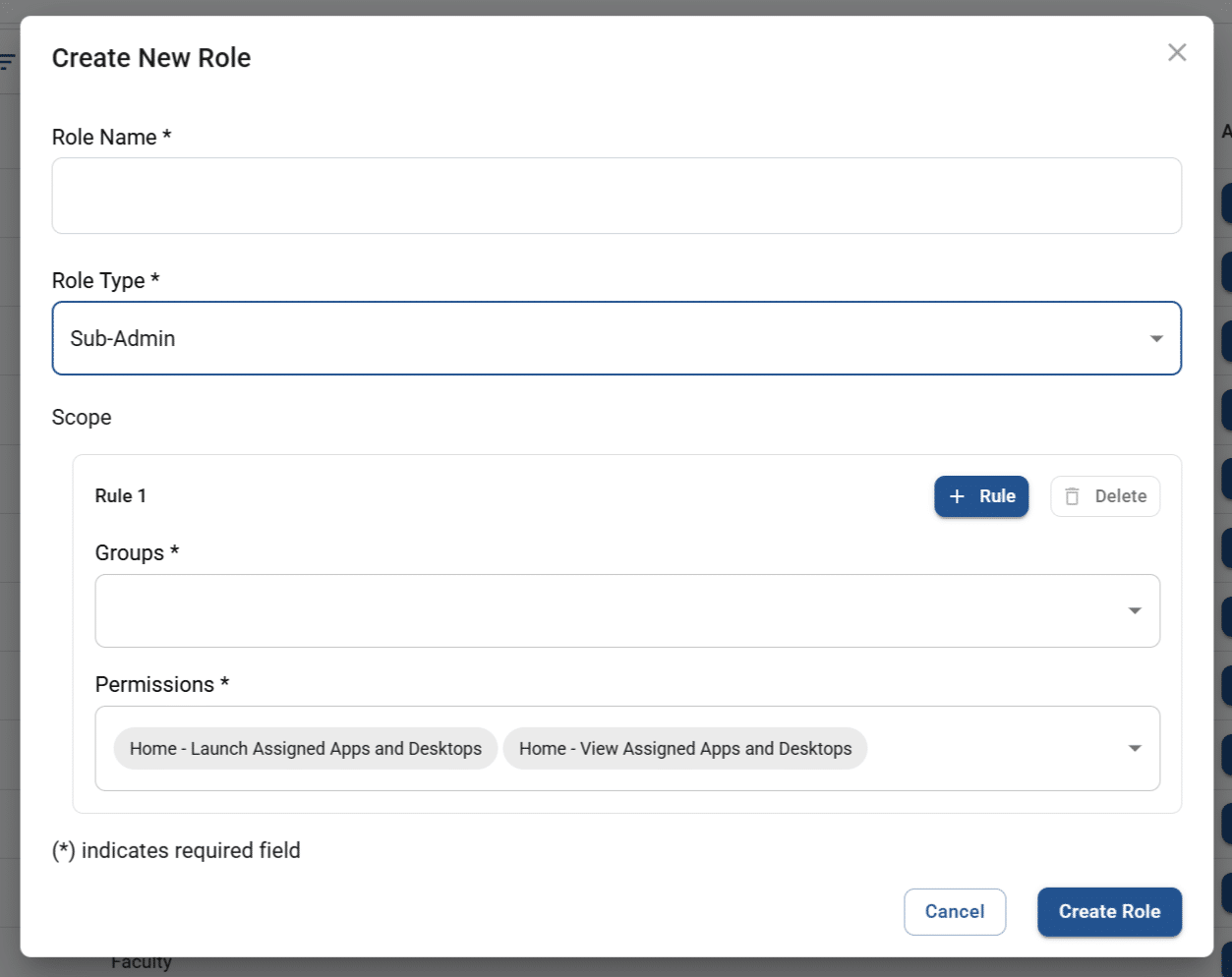Viewport: 1232px width, 977px height.
Task: Click empty space in Permissions field
Action: (993, 748)
